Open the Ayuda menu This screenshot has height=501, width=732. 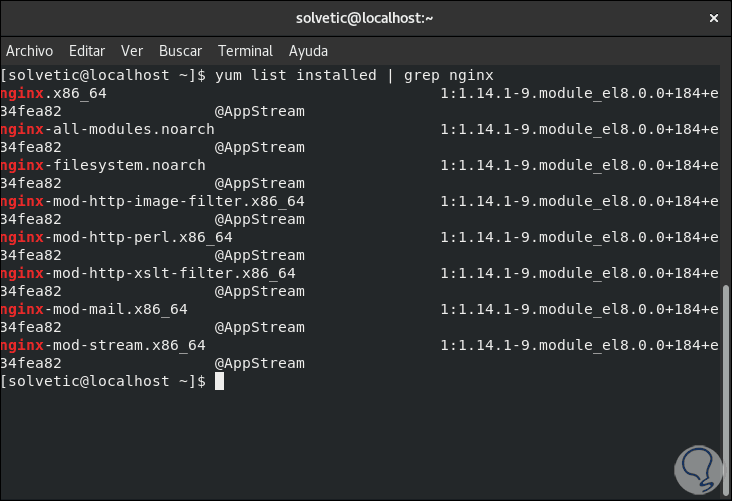pos(308,51)
